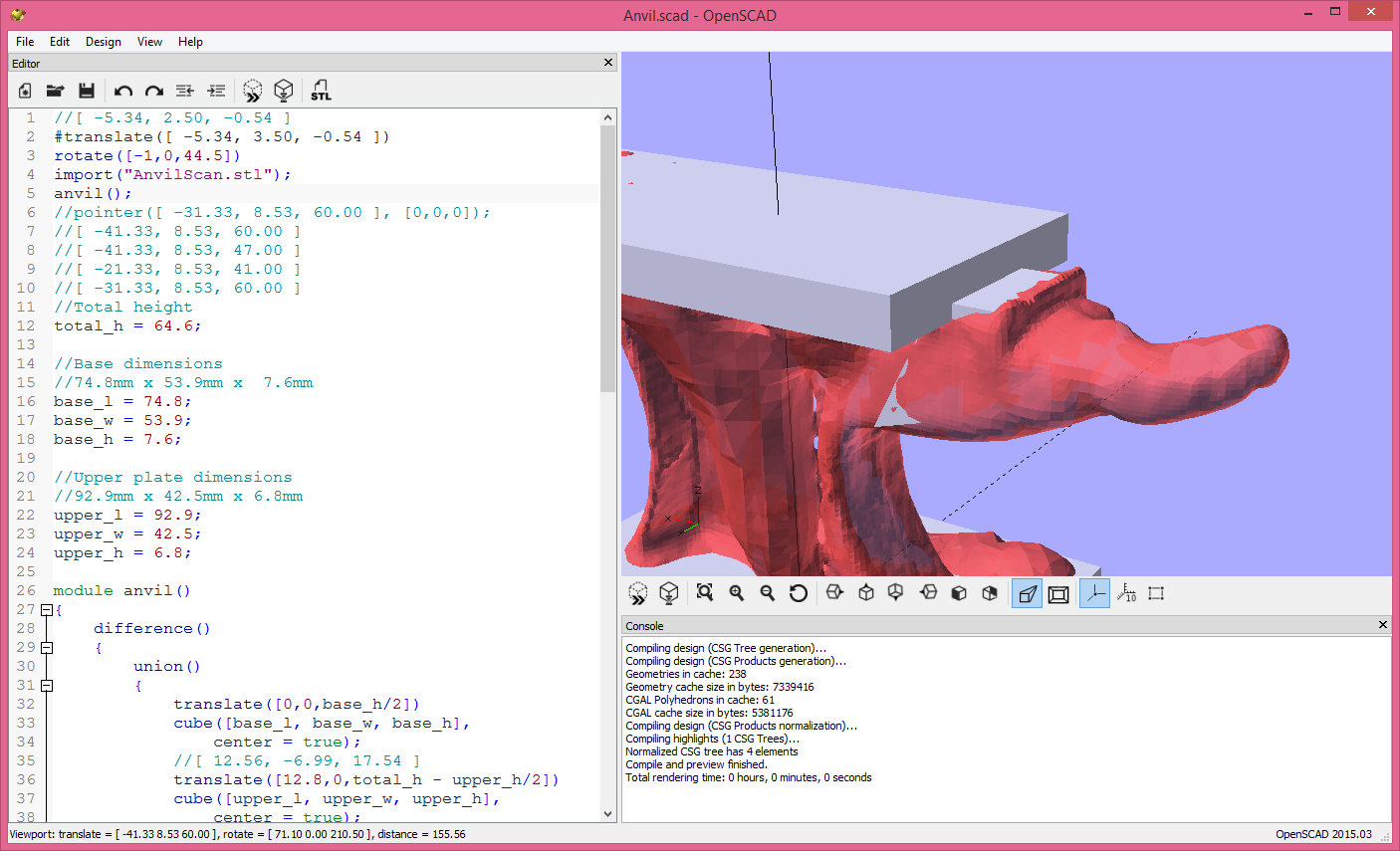The width and height of the screenshot is (1400, 851).
Task: Open the File menu
Action: (25, 42)
